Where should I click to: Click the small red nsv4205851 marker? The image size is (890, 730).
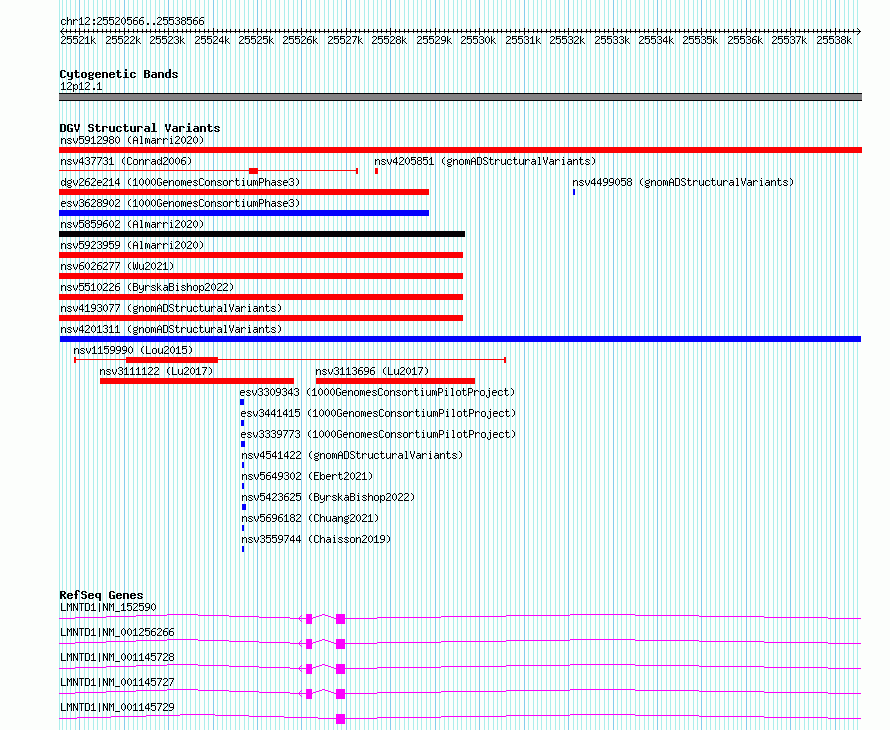click(x=376, y=171)
